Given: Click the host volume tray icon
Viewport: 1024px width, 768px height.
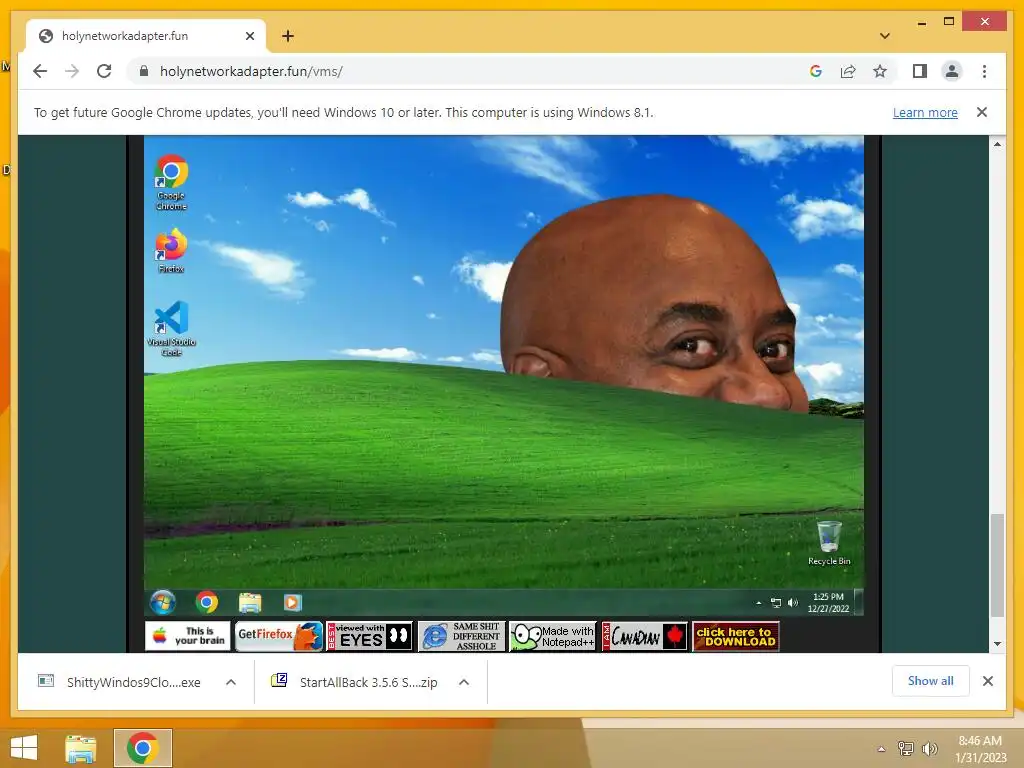Looking at the screenshot, I should [929, 749].
